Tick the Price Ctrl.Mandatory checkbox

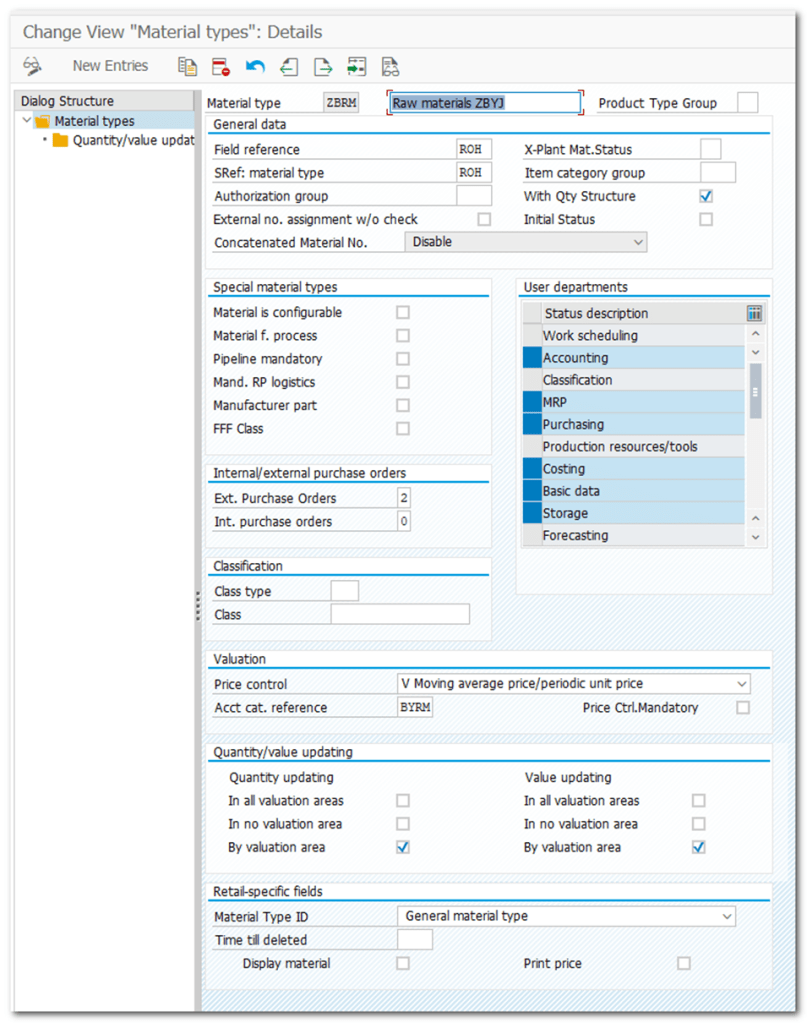[742, 707]
